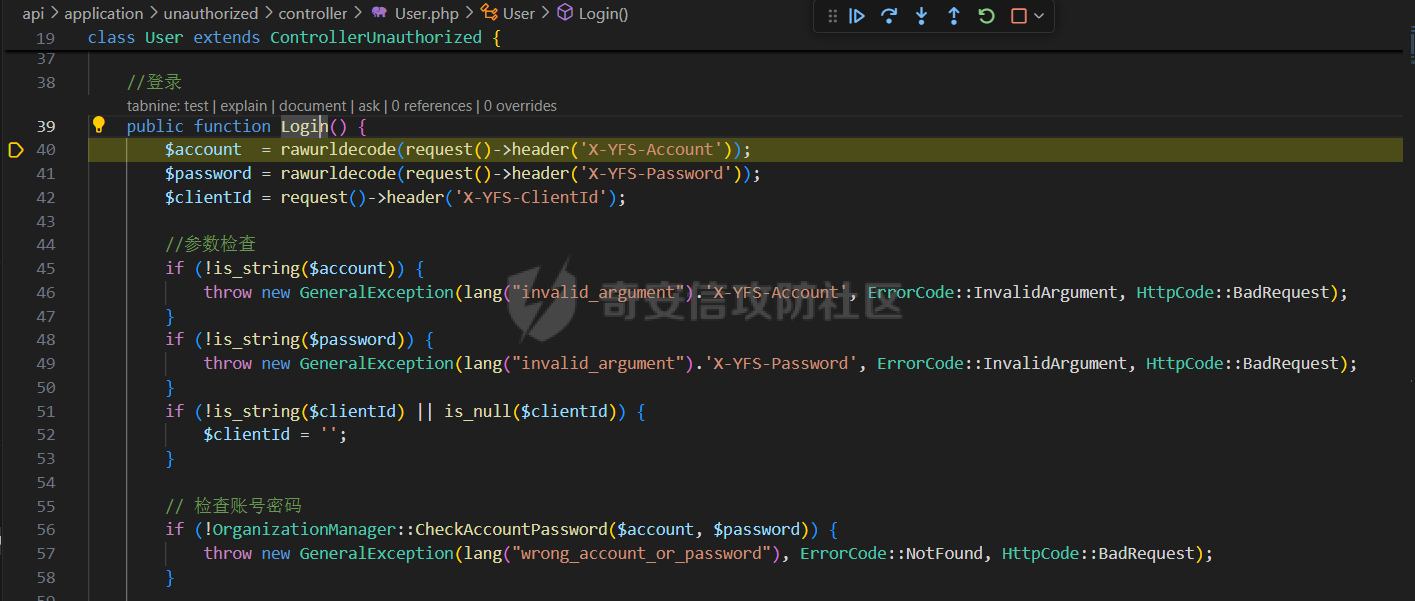Click the debug Step Over icon
Image resolution: width=1415 pixels, height=601 pixels.
click(x=889, y=16)
